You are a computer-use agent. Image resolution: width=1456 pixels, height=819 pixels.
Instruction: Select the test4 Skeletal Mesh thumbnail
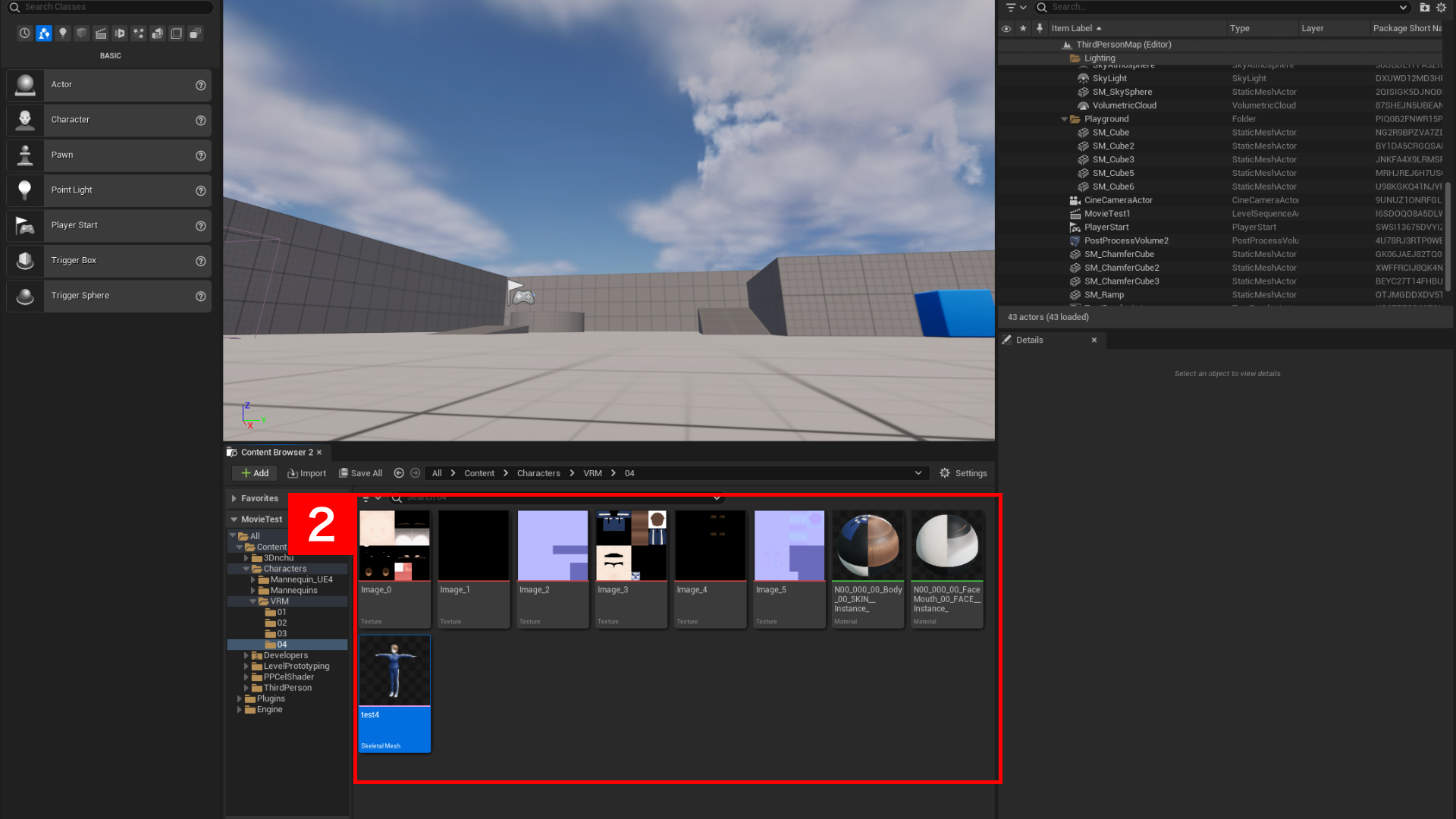[x=394, y=670]
